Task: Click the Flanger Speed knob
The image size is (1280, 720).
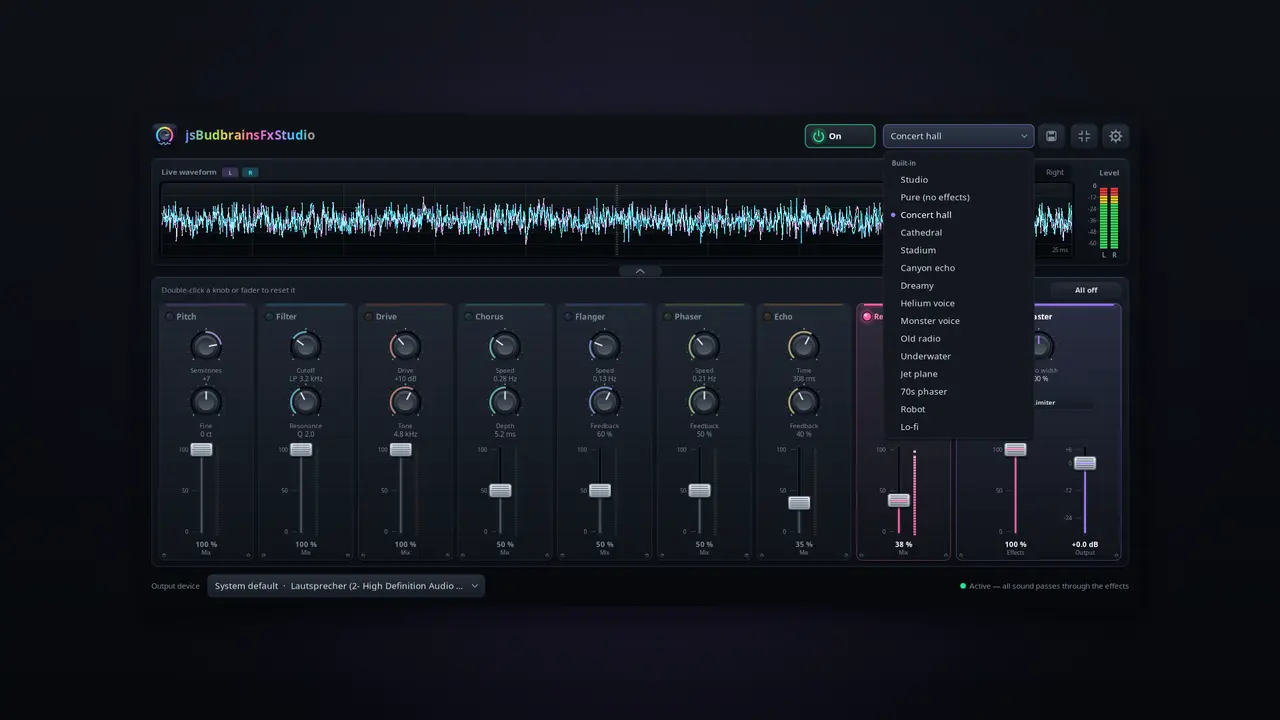Action: 604,346
